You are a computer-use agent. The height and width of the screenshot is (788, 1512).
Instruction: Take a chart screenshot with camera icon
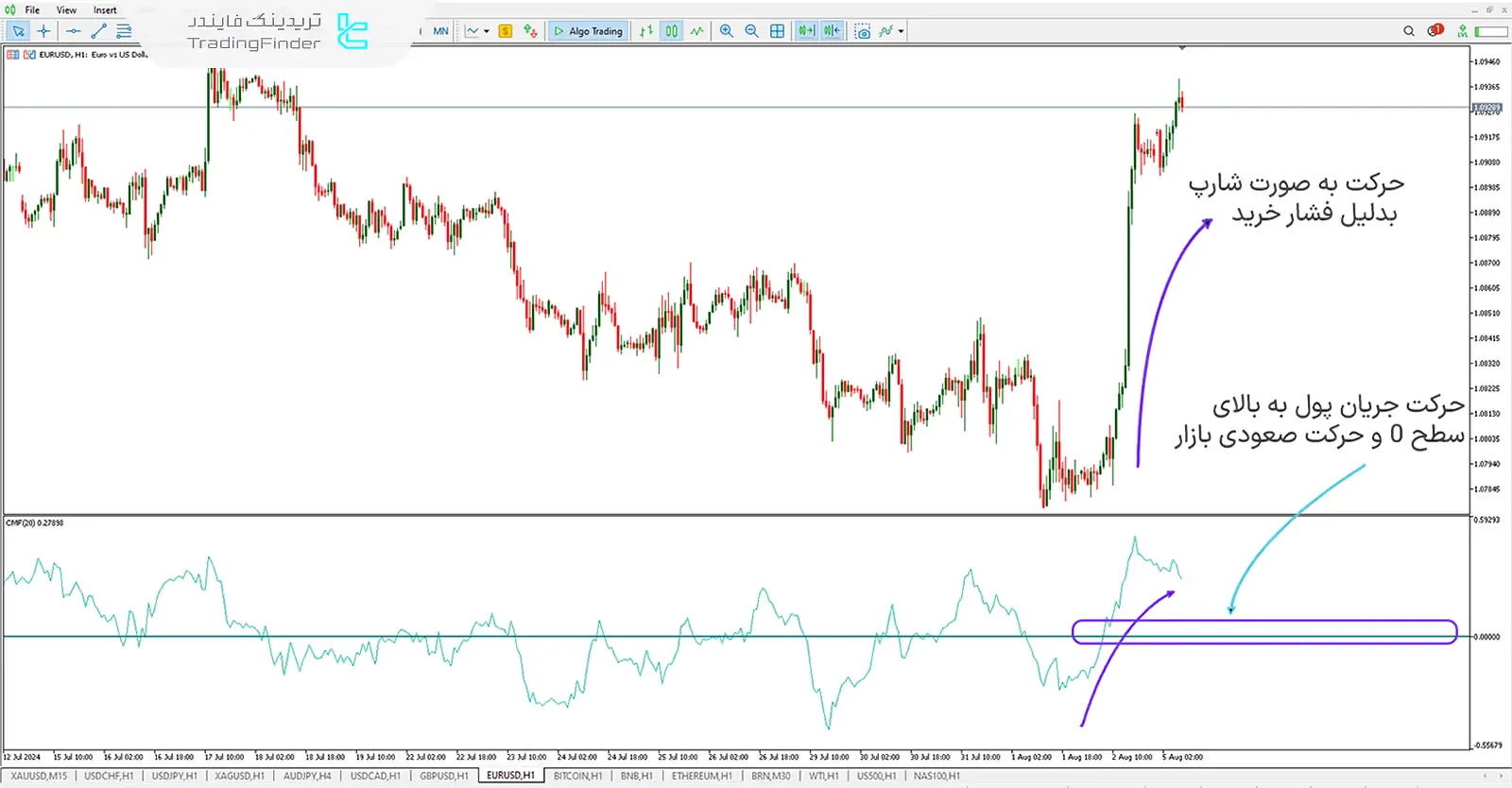click(x=862, y=31)
